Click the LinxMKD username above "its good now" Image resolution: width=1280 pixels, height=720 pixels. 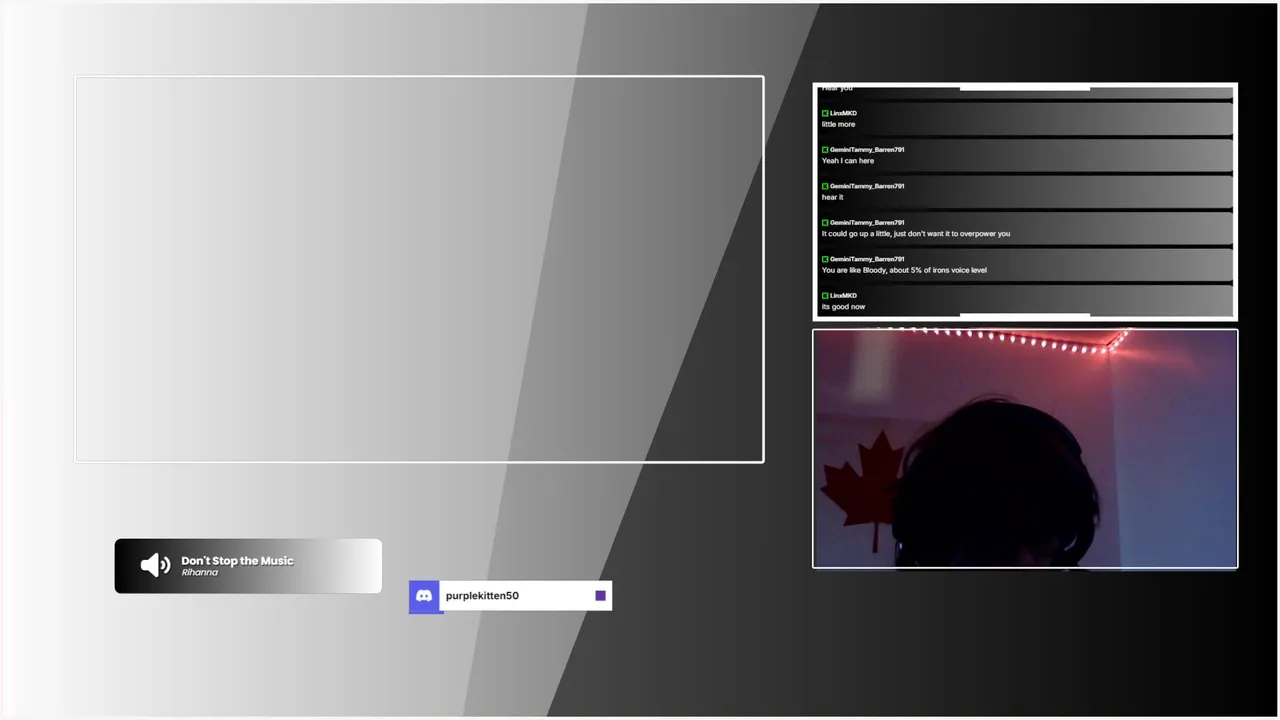tap(843, 296)
